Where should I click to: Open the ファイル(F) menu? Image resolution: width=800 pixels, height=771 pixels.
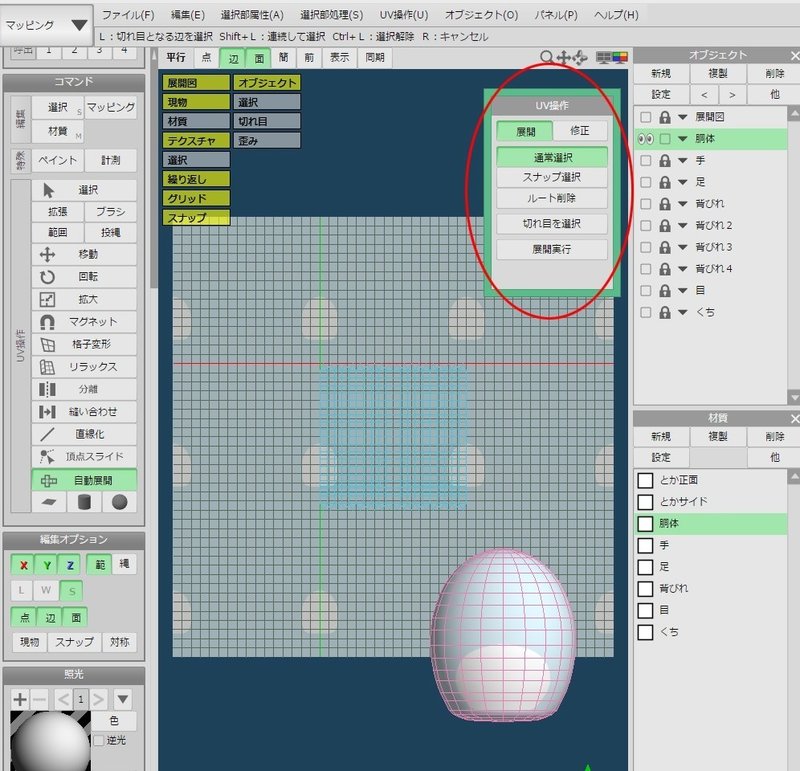(128, 15)
